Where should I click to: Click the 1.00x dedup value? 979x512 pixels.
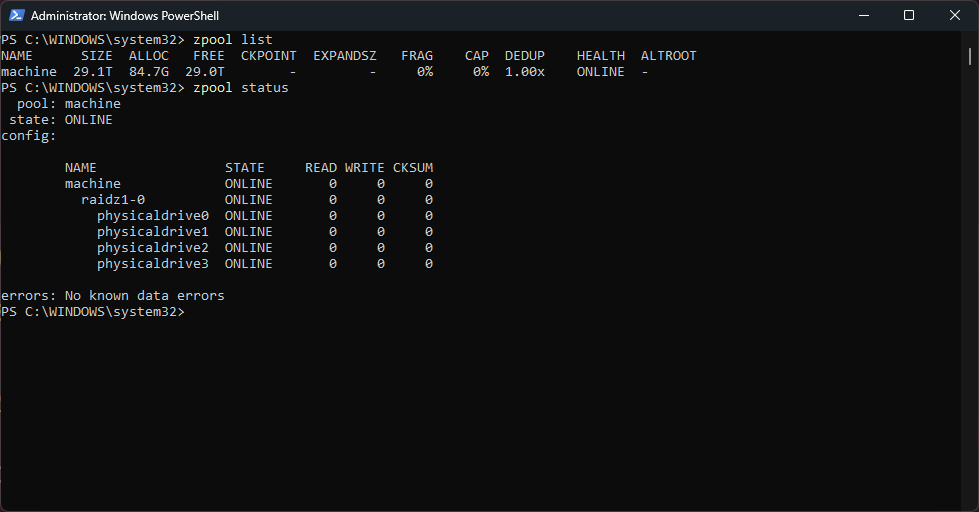coord(525,72)
